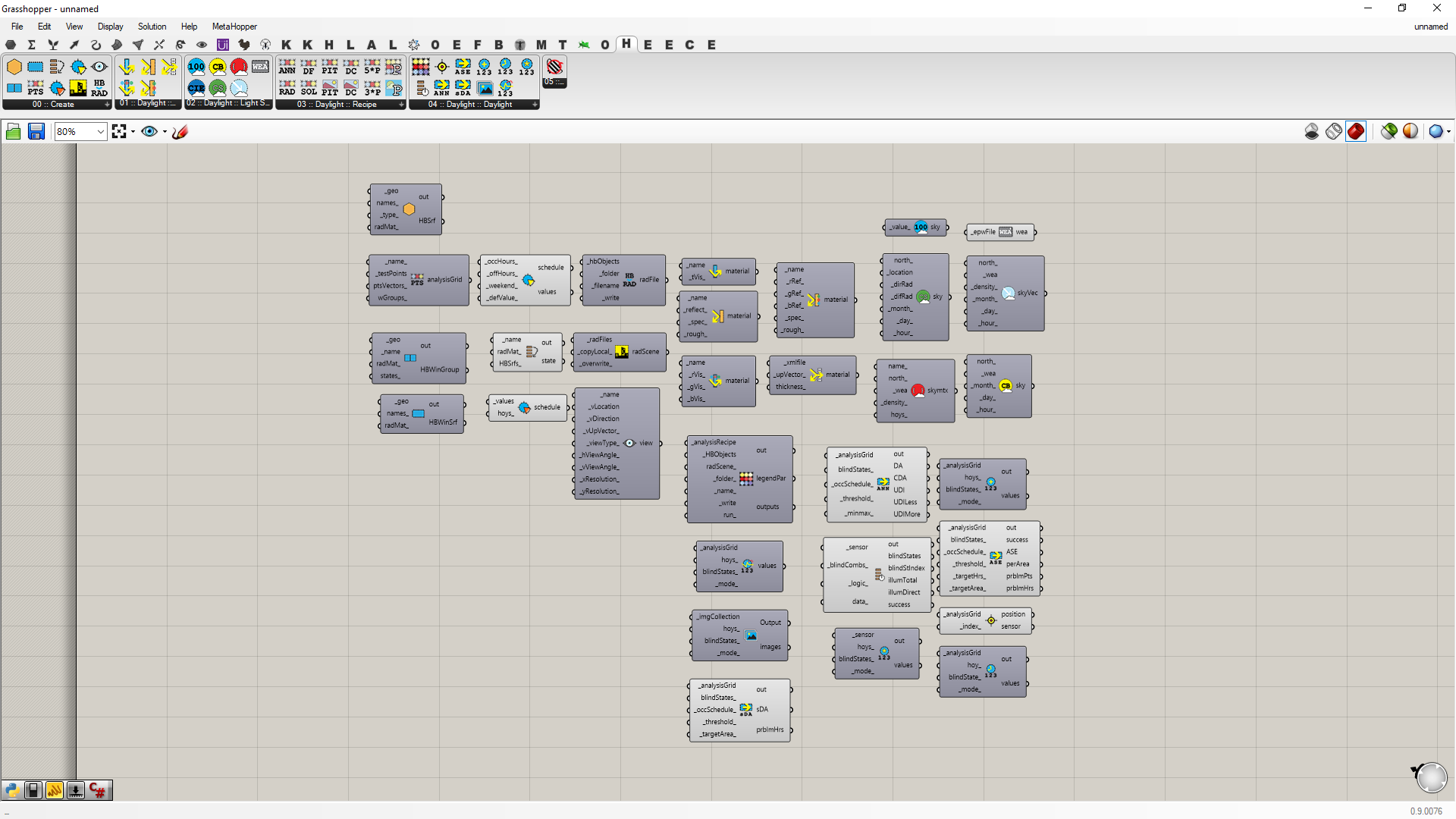Click the C# script icon in bottom toolbar
This screenshot has width=1456, height=819.
pyautogui.click(x=98, y=790)
